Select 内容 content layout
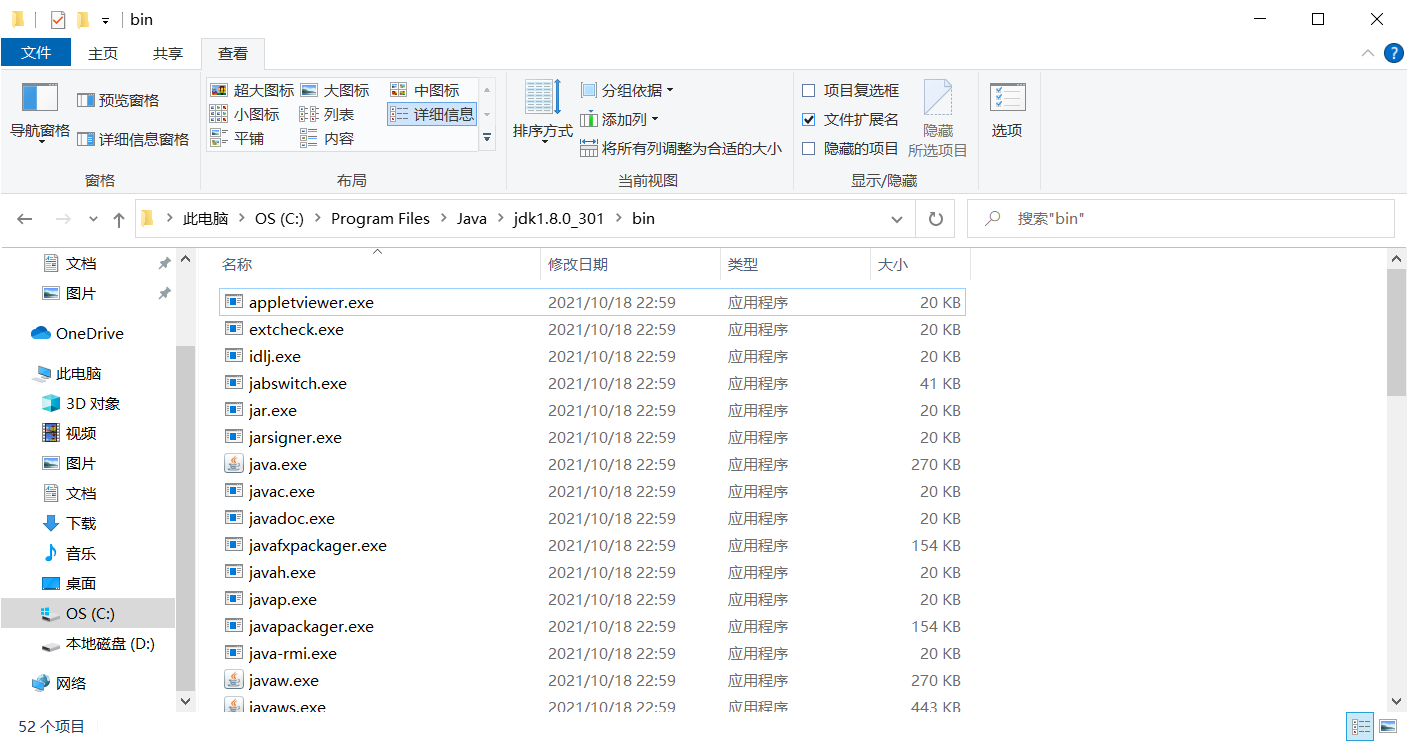Viewport: 1408px width, 742px height. (327, 138)
